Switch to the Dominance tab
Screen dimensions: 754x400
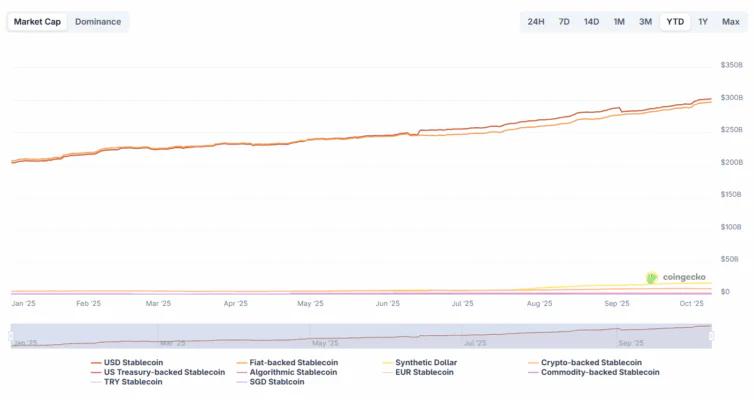(98, 21)
